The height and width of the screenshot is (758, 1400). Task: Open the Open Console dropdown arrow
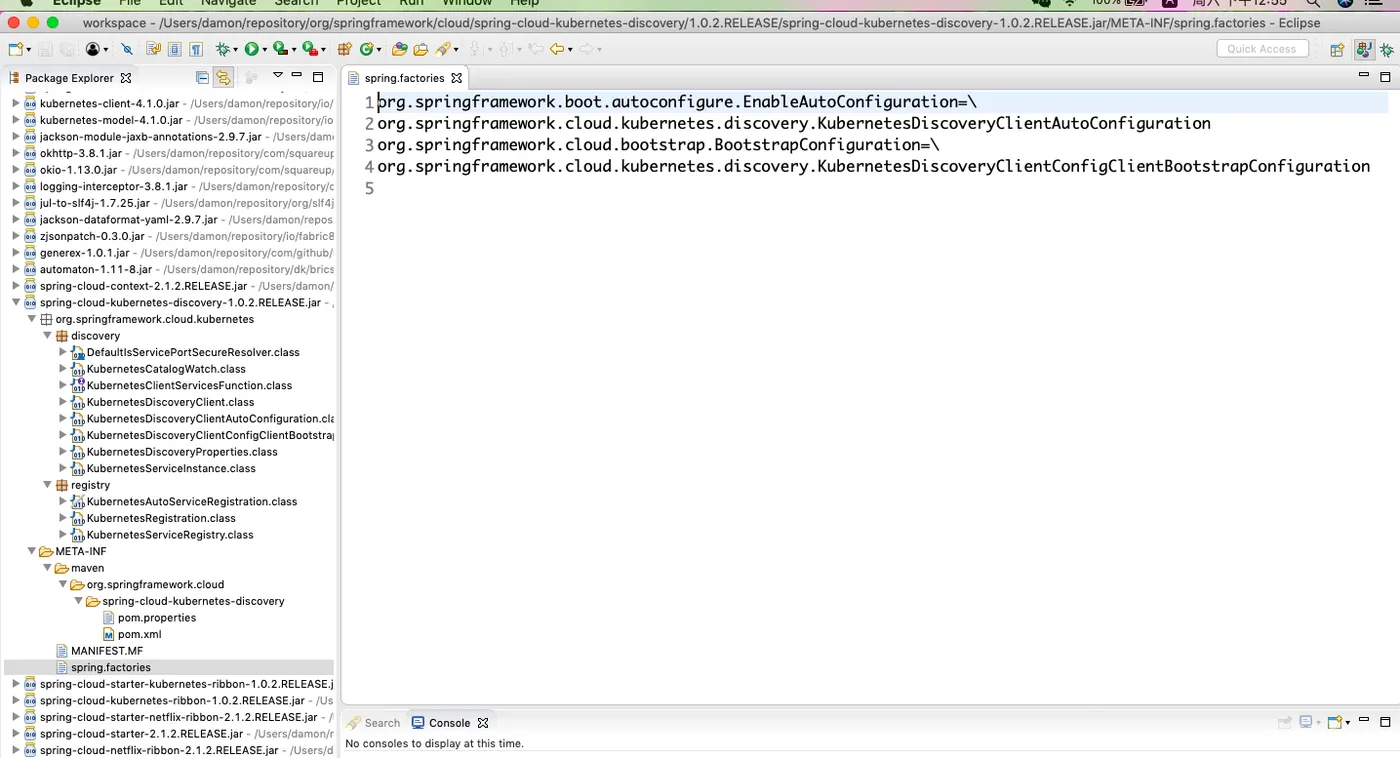pos(1348,722)
